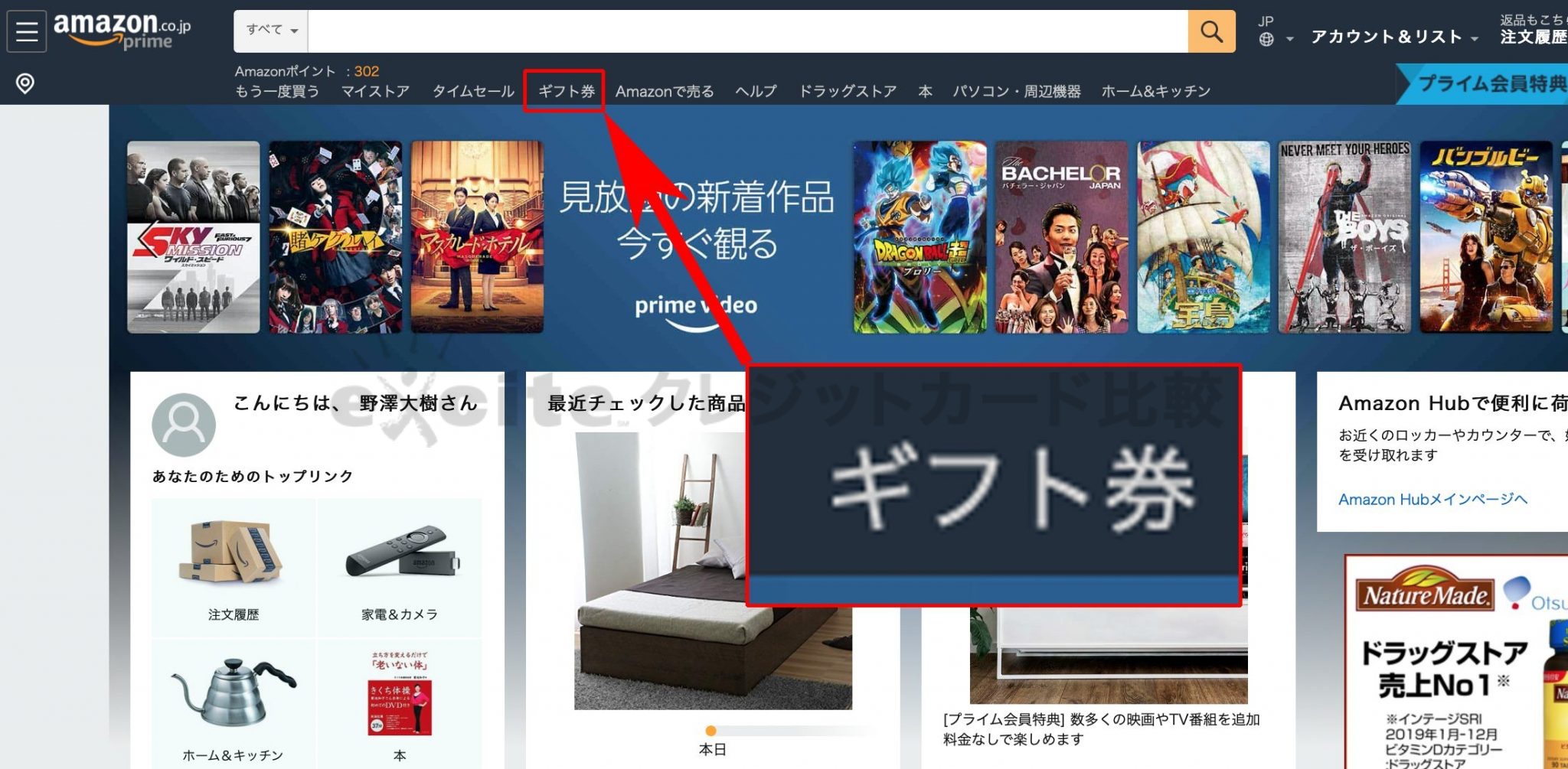Select the Fire TV Stick 家電&カメラ tile
Screen dimensions: 1568x769
400,567
